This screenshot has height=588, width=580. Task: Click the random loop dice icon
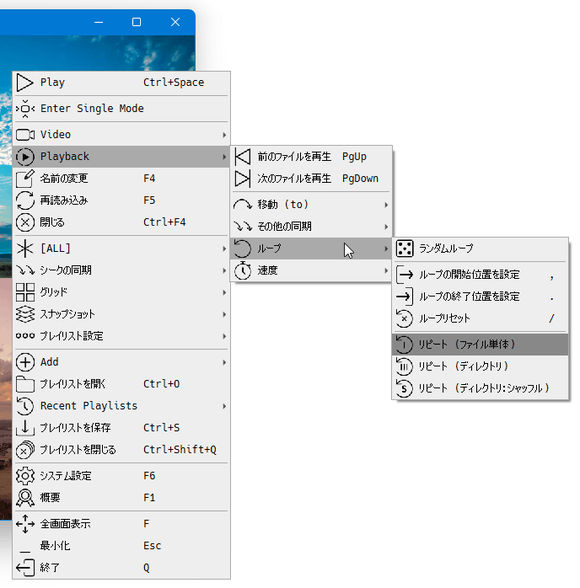pyautogui.click(x=405, y=248)
